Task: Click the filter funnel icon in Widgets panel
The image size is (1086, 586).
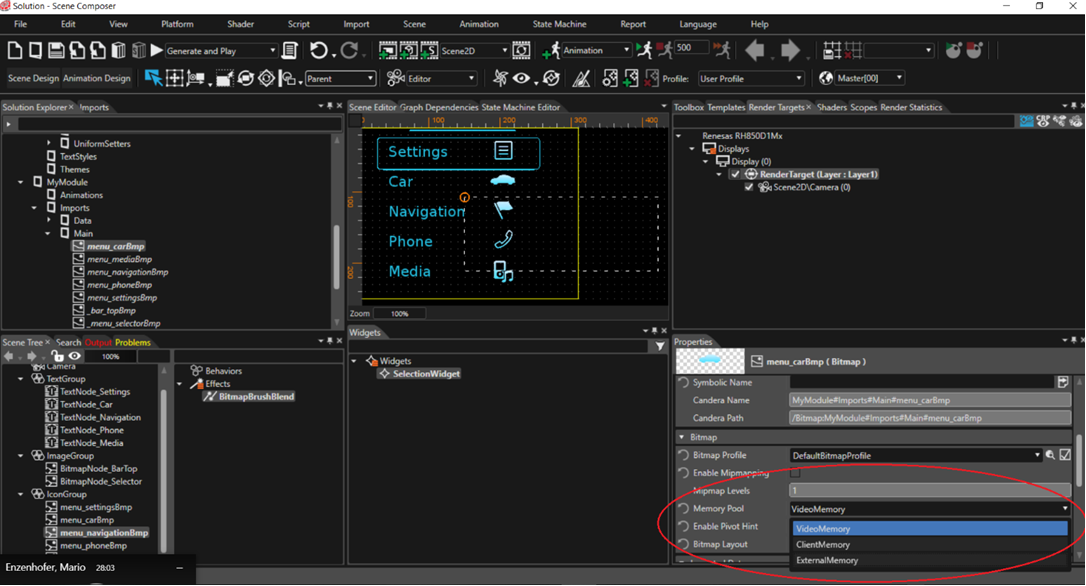Action: (660, 346)
